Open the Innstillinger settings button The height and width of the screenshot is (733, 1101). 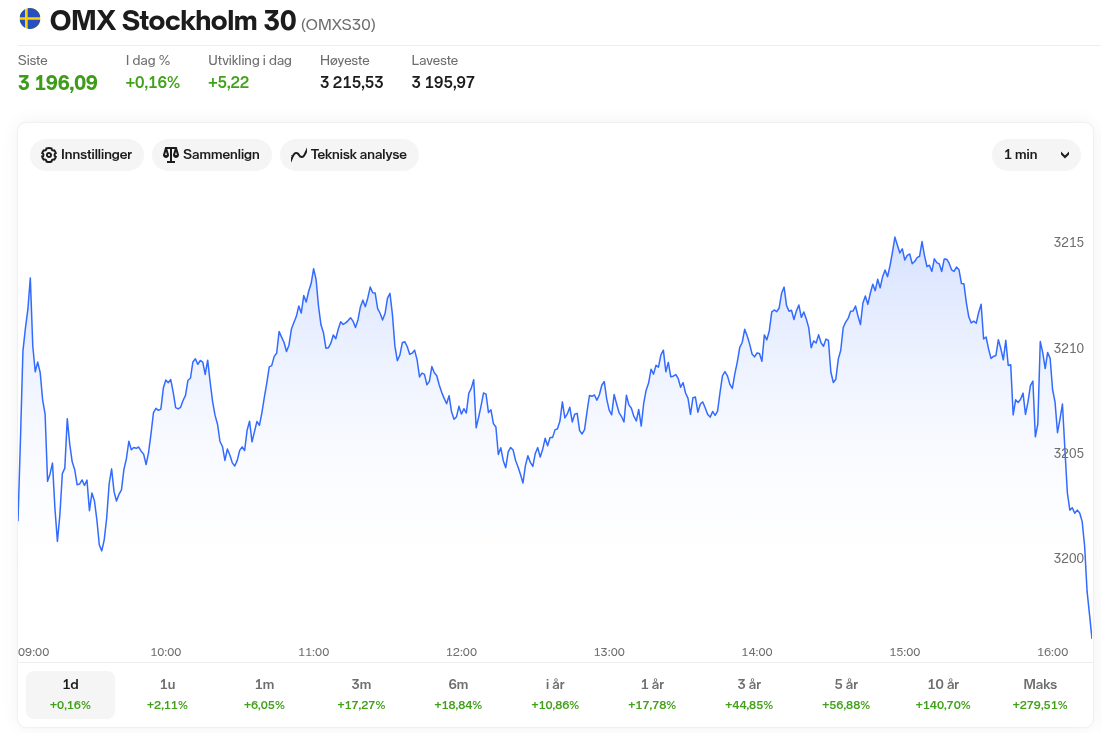[87, 155]
